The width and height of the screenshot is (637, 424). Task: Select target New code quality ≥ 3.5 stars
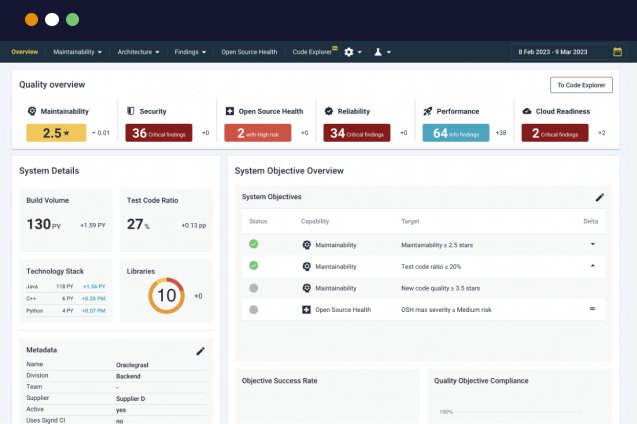(440, 288)
